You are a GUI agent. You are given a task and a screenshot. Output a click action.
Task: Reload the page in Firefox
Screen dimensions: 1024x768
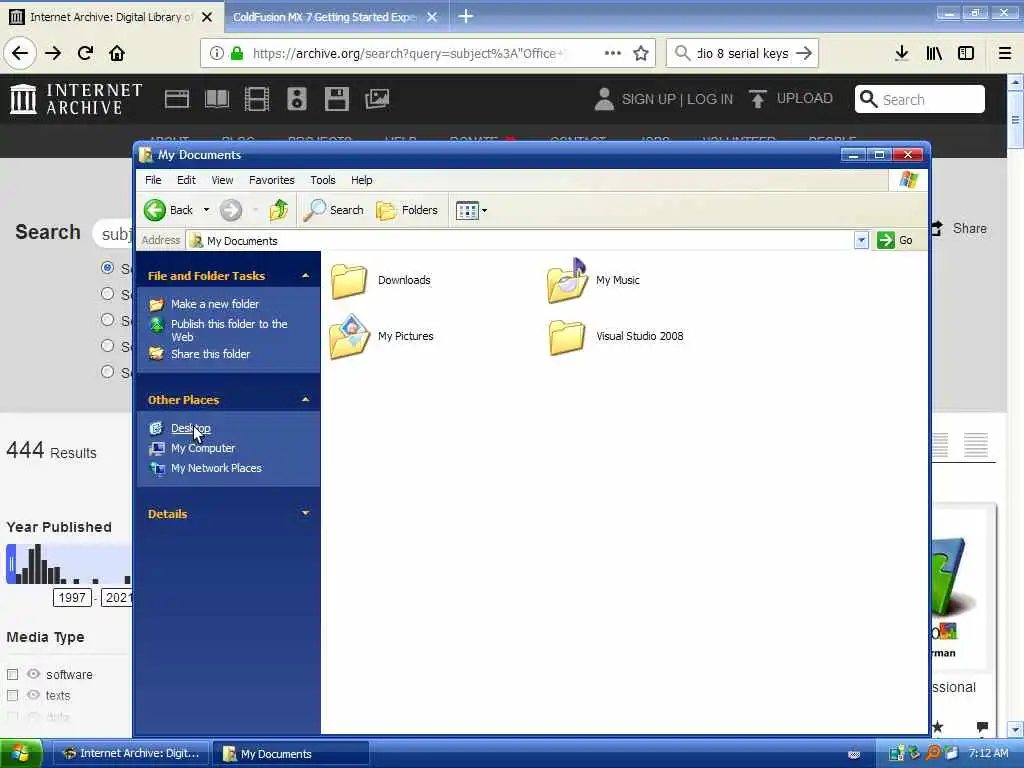coord(85,53)
